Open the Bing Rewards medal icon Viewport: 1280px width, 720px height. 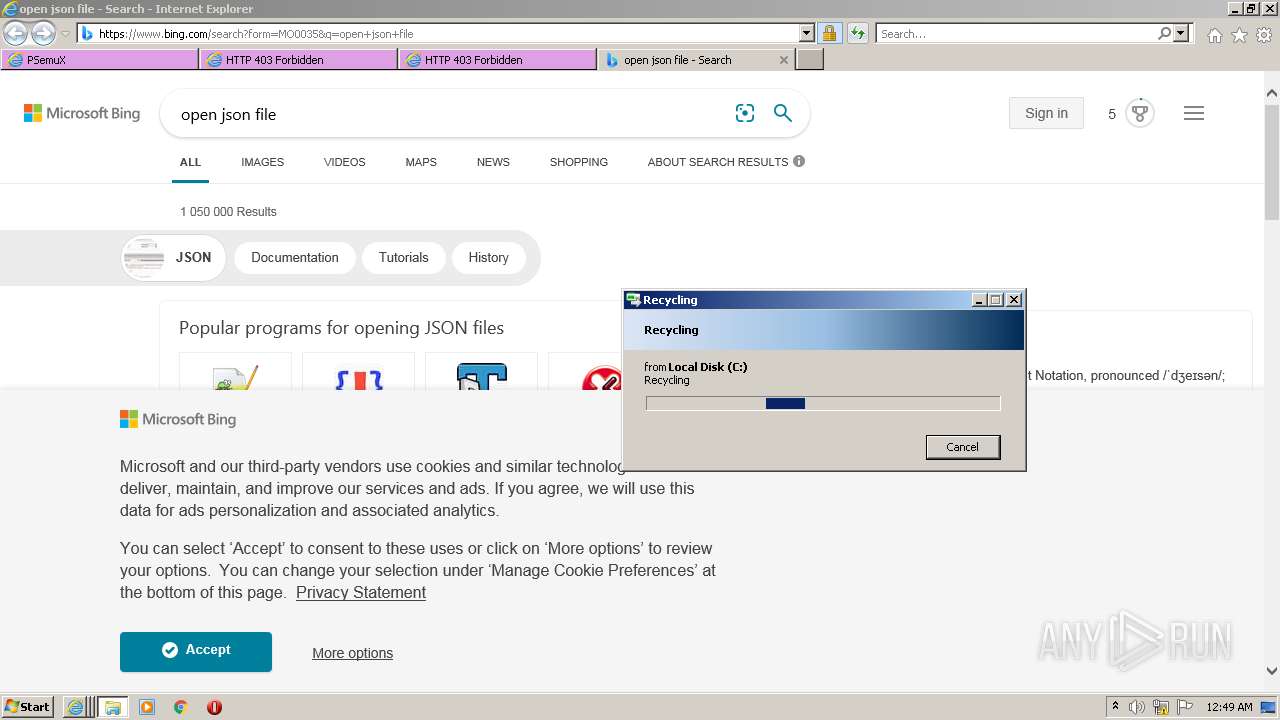coord(1139,113)
